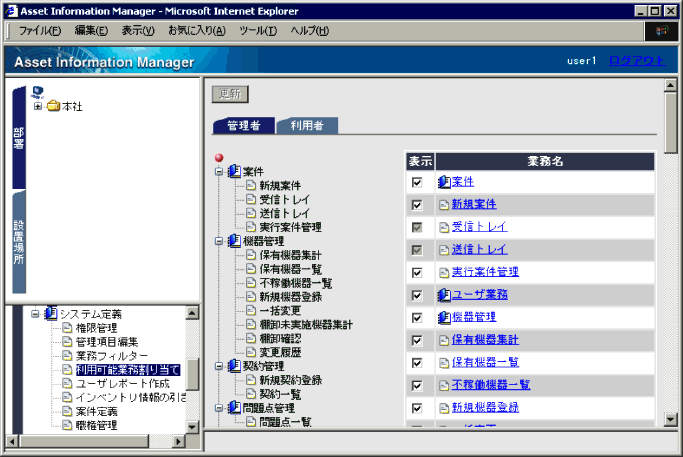Screen dimensions: 683x457
Task: Select 利用可能業務割り当て tree item
Action: [x=128, y=369]
